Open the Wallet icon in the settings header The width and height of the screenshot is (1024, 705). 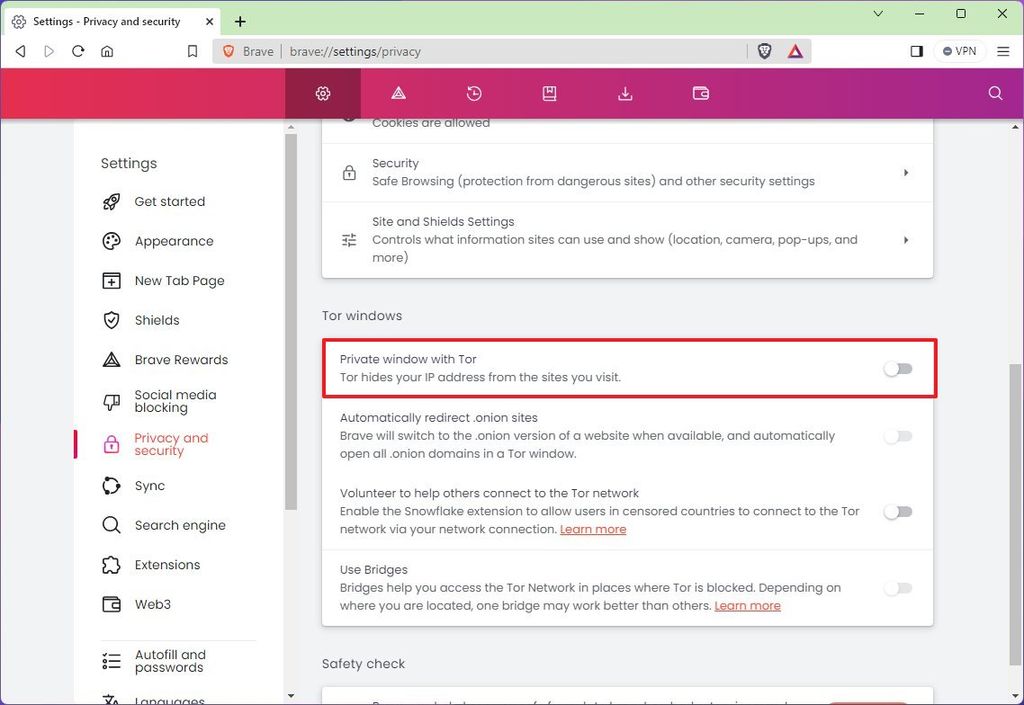700,93
